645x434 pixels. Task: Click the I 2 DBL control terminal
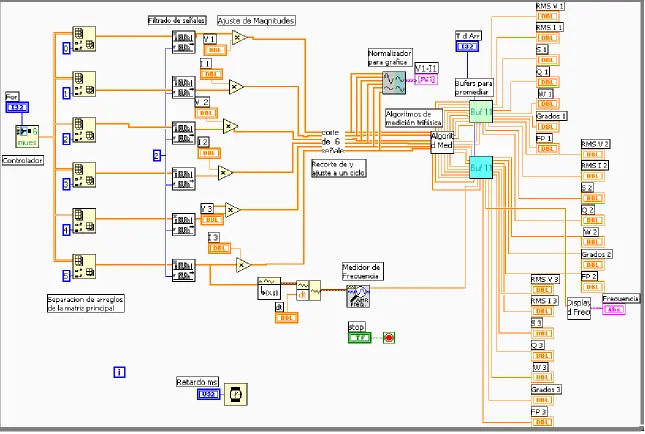point(209,153)
